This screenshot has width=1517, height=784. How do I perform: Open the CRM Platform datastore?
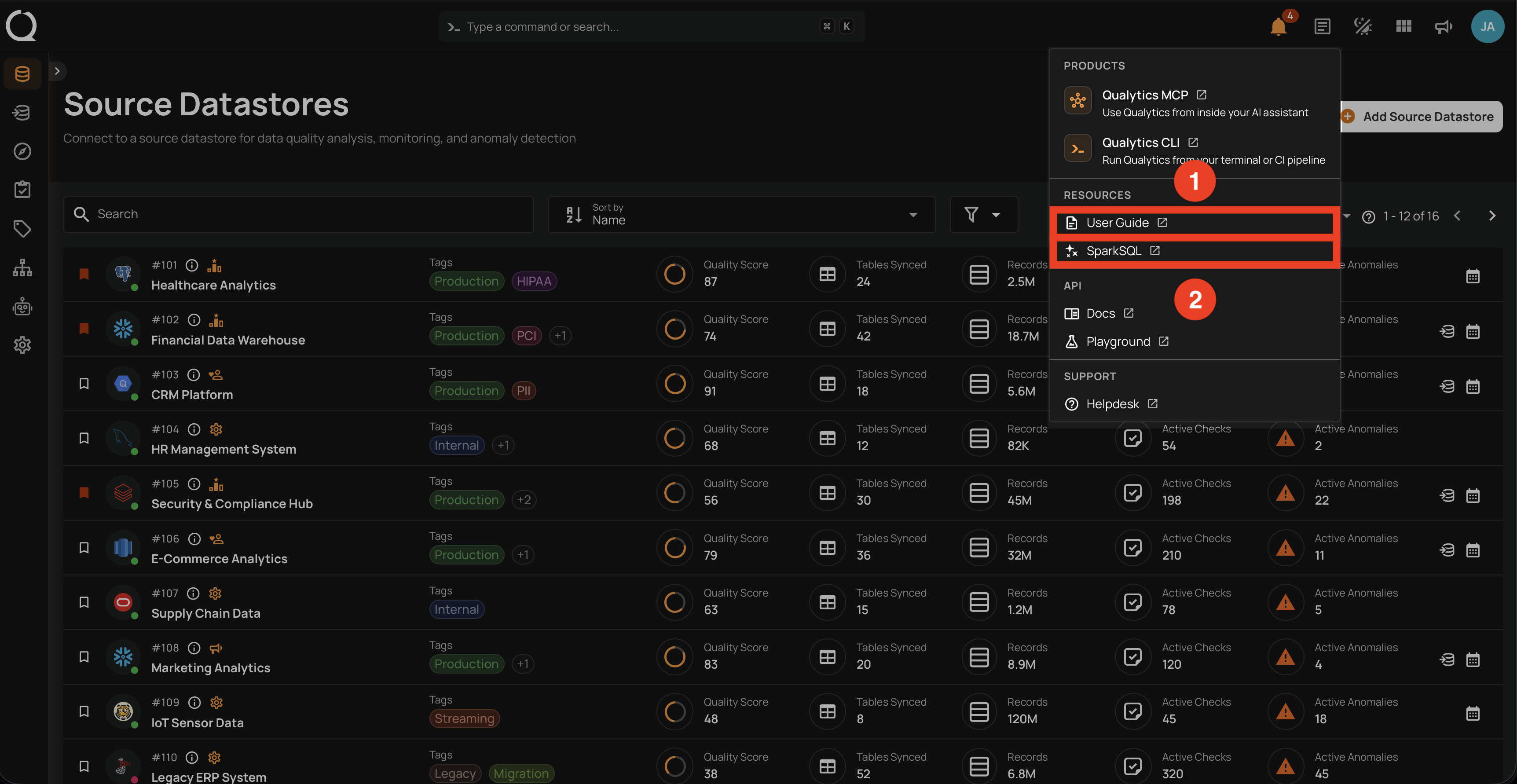(192, 395)
